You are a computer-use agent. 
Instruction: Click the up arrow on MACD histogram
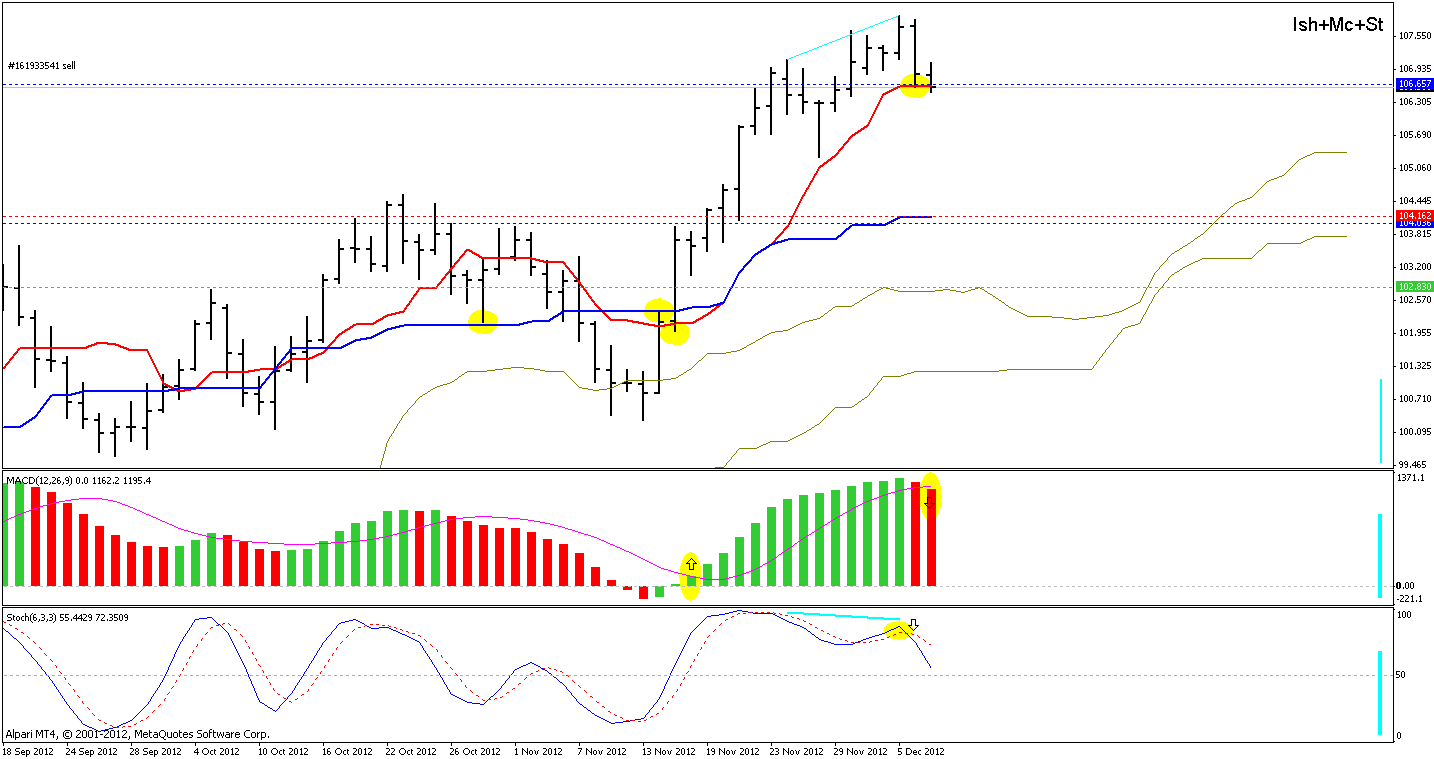(690, 565)
